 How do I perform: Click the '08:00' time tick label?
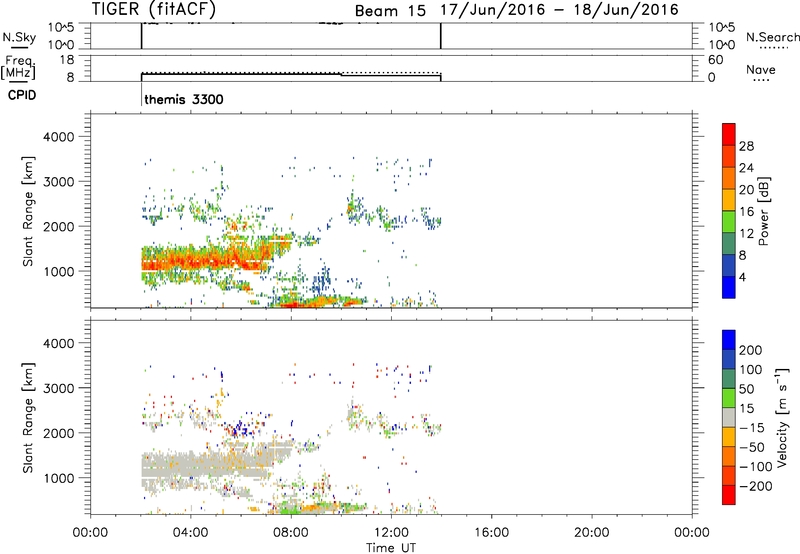click(291, 533)
